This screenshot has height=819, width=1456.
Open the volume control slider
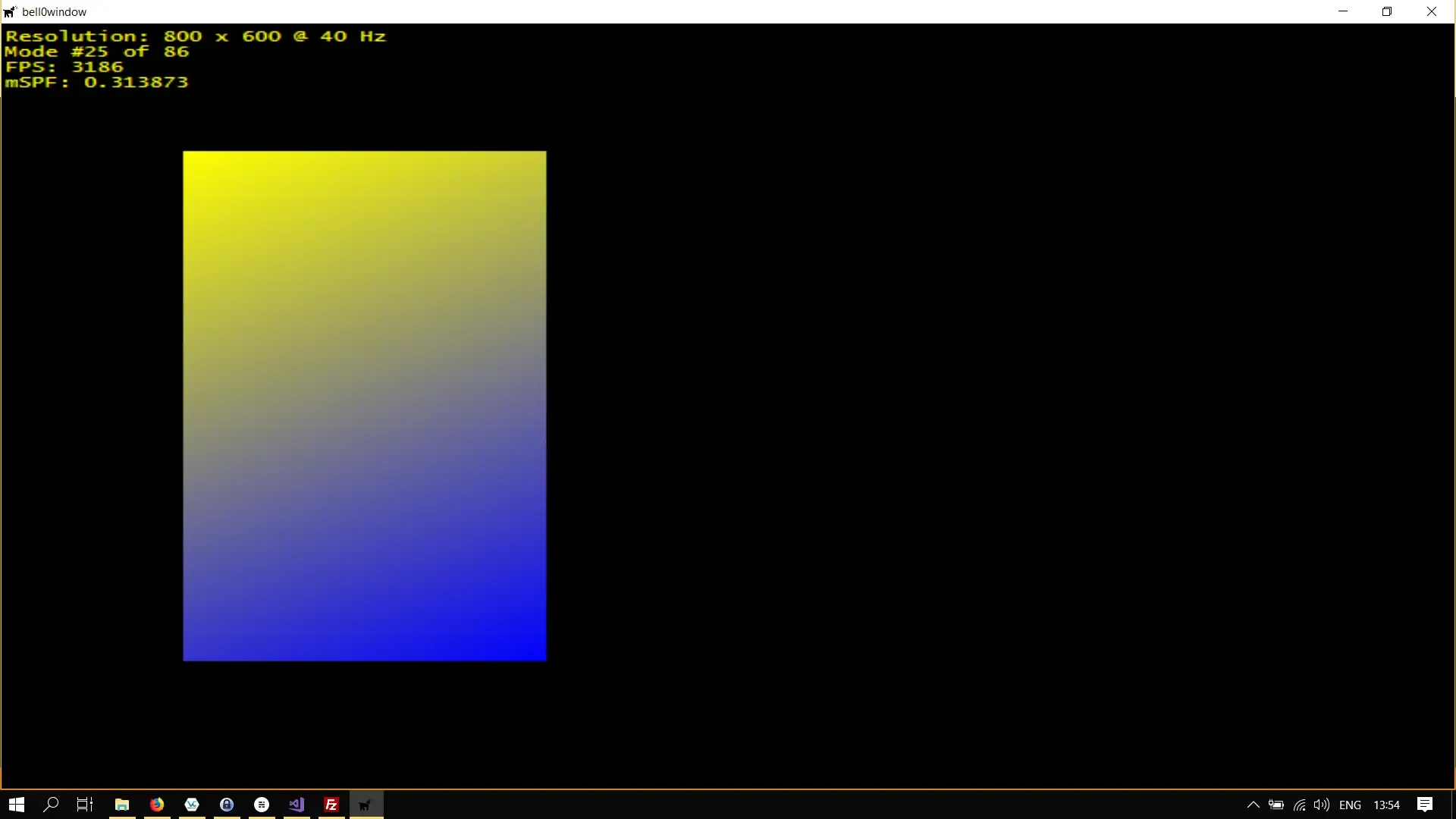[x=1322, y=805]
